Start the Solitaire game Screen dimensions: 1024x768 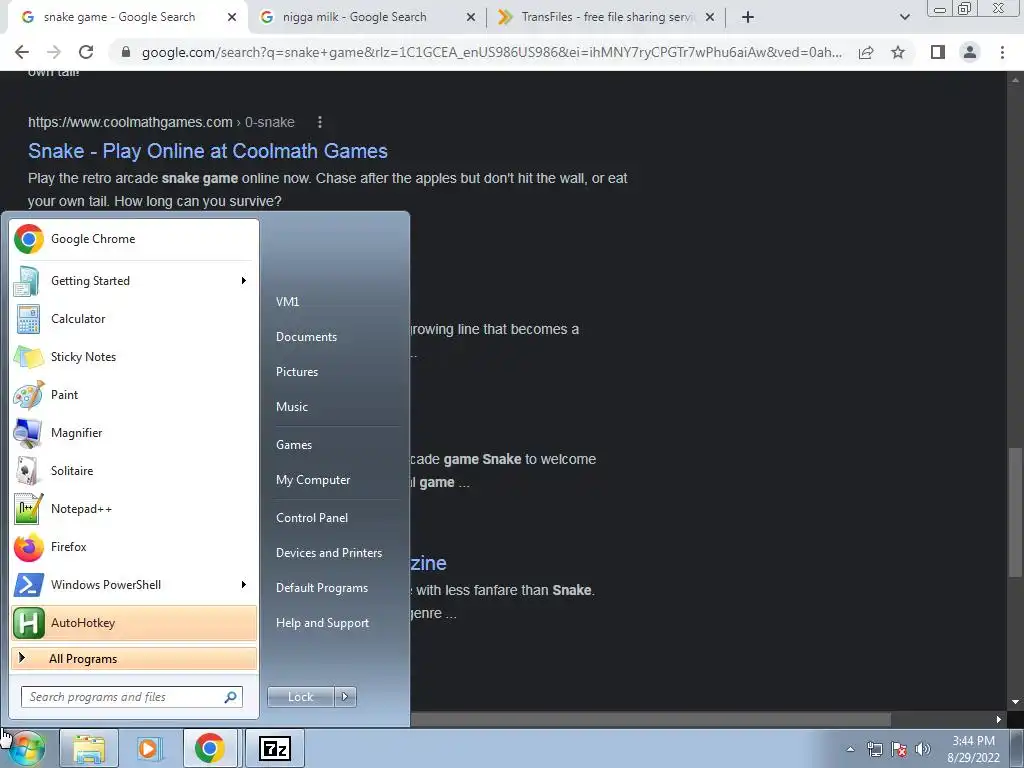tap(134, 471)
